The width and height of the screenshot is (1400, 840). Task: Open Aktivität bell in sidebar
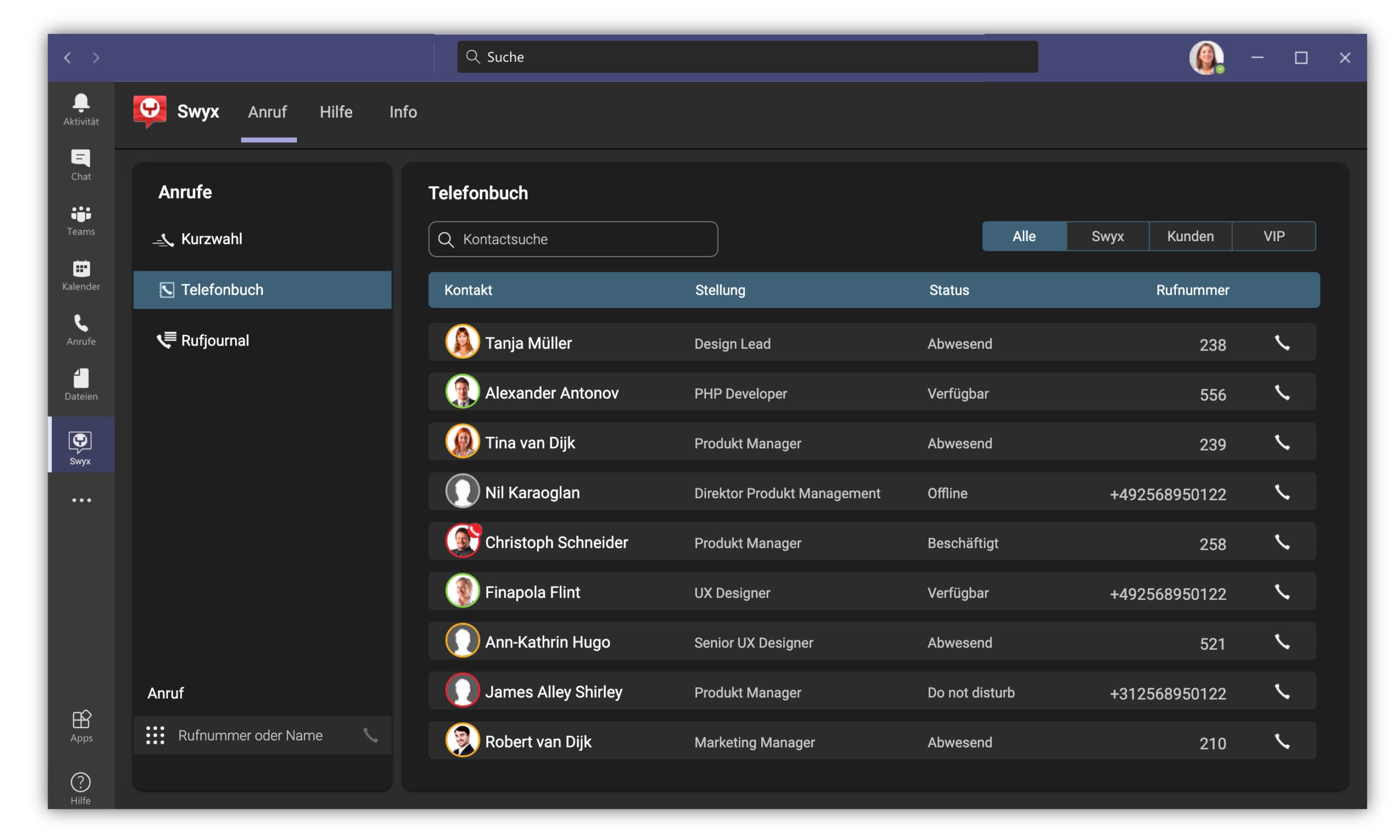[x=81, y=109]
